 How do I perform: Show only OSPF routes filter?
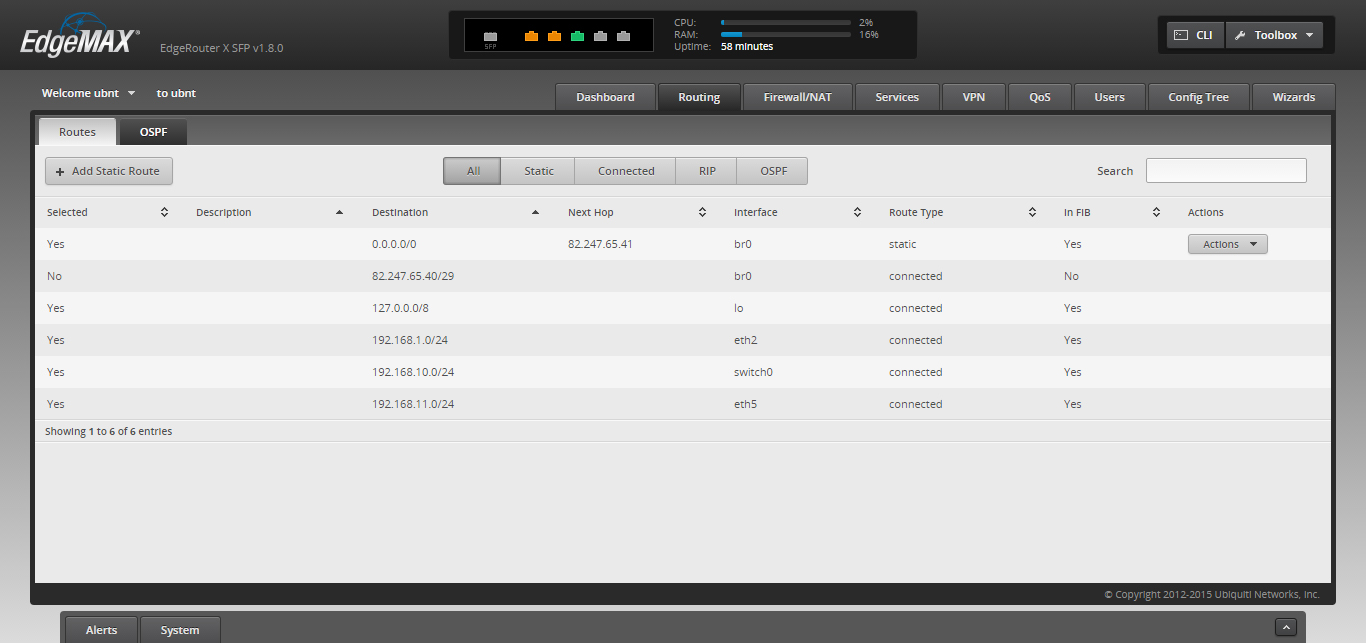(x=773, y=171)
